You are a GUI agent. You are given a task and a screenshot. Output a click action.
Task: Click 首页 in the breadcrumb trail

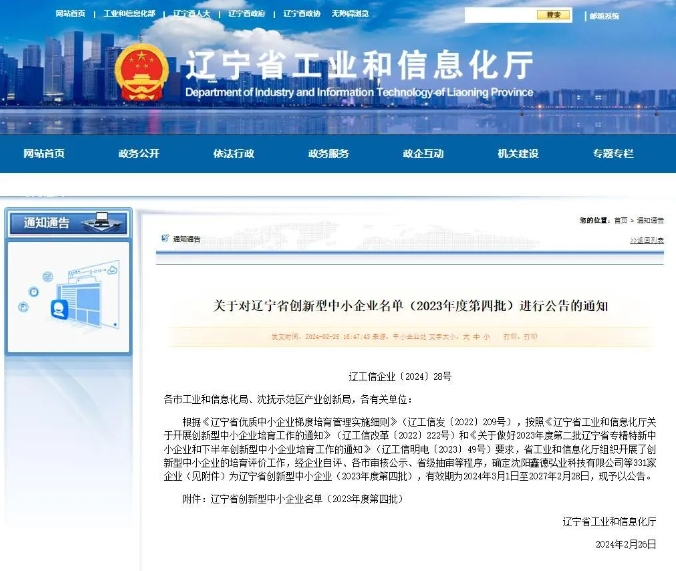coord(621,220)
